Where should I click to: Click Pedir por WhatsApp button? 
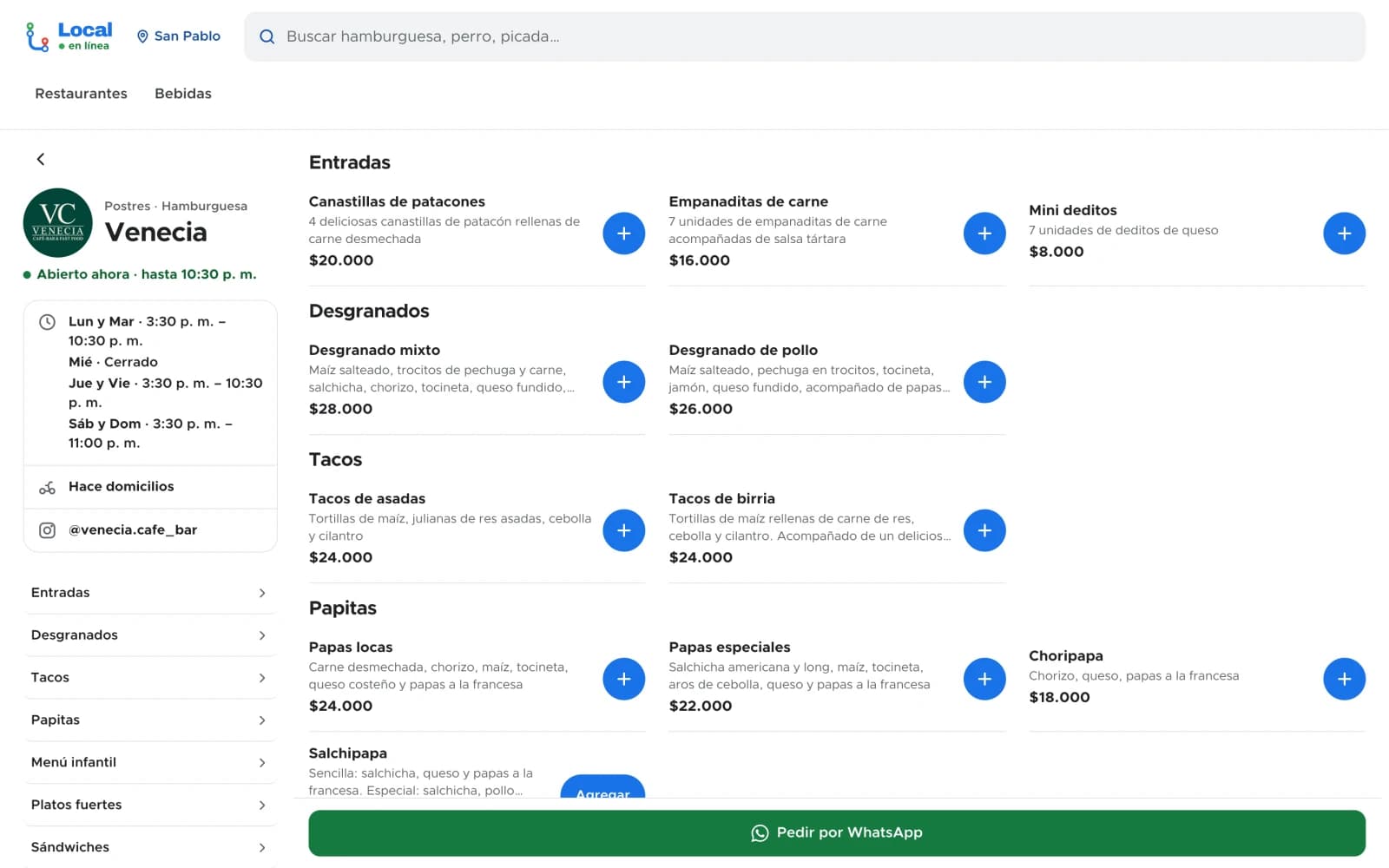coord(837,833)
